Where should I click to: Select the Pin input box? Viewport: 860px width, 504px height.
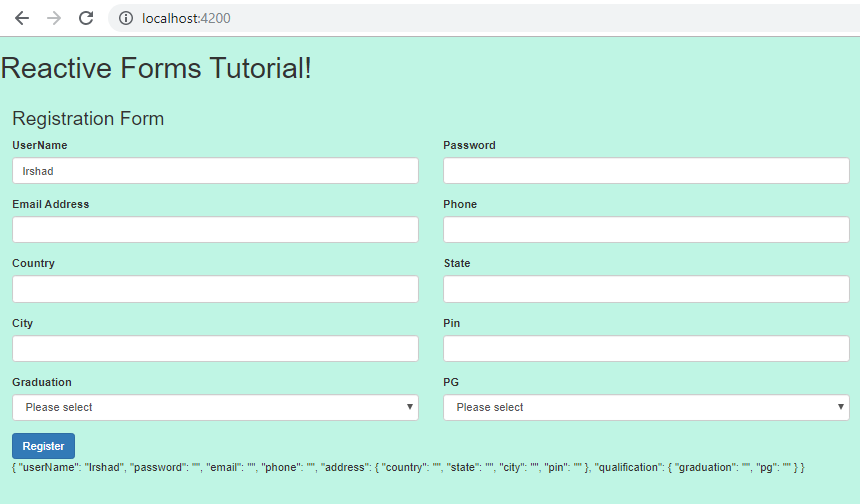[x=646, y=349]
